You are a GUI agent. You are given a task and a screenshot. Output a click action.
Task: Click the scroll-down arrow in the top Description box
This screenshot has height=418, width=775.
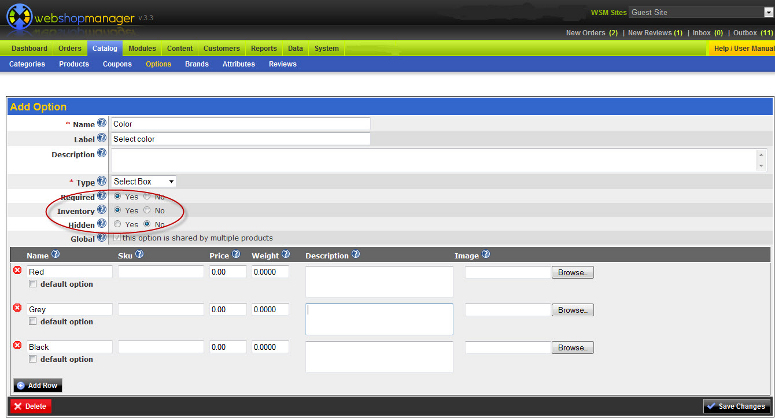761,167
